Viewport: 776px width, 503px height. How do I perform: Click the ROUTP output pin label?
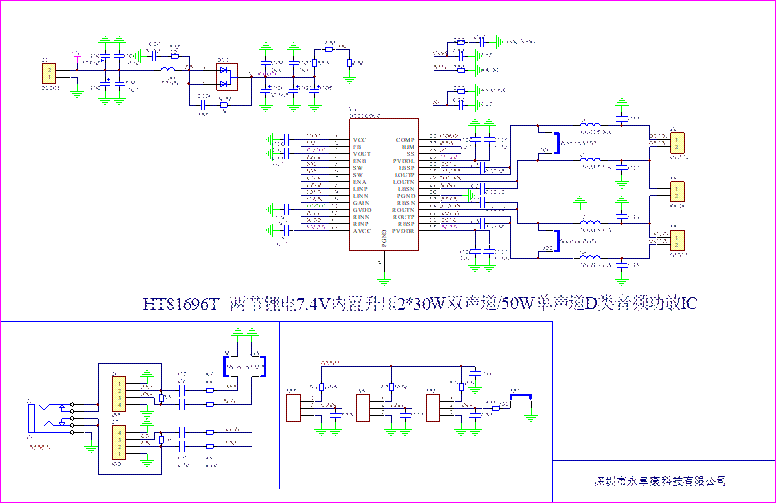pyautogui.click(x=404, y=217)
